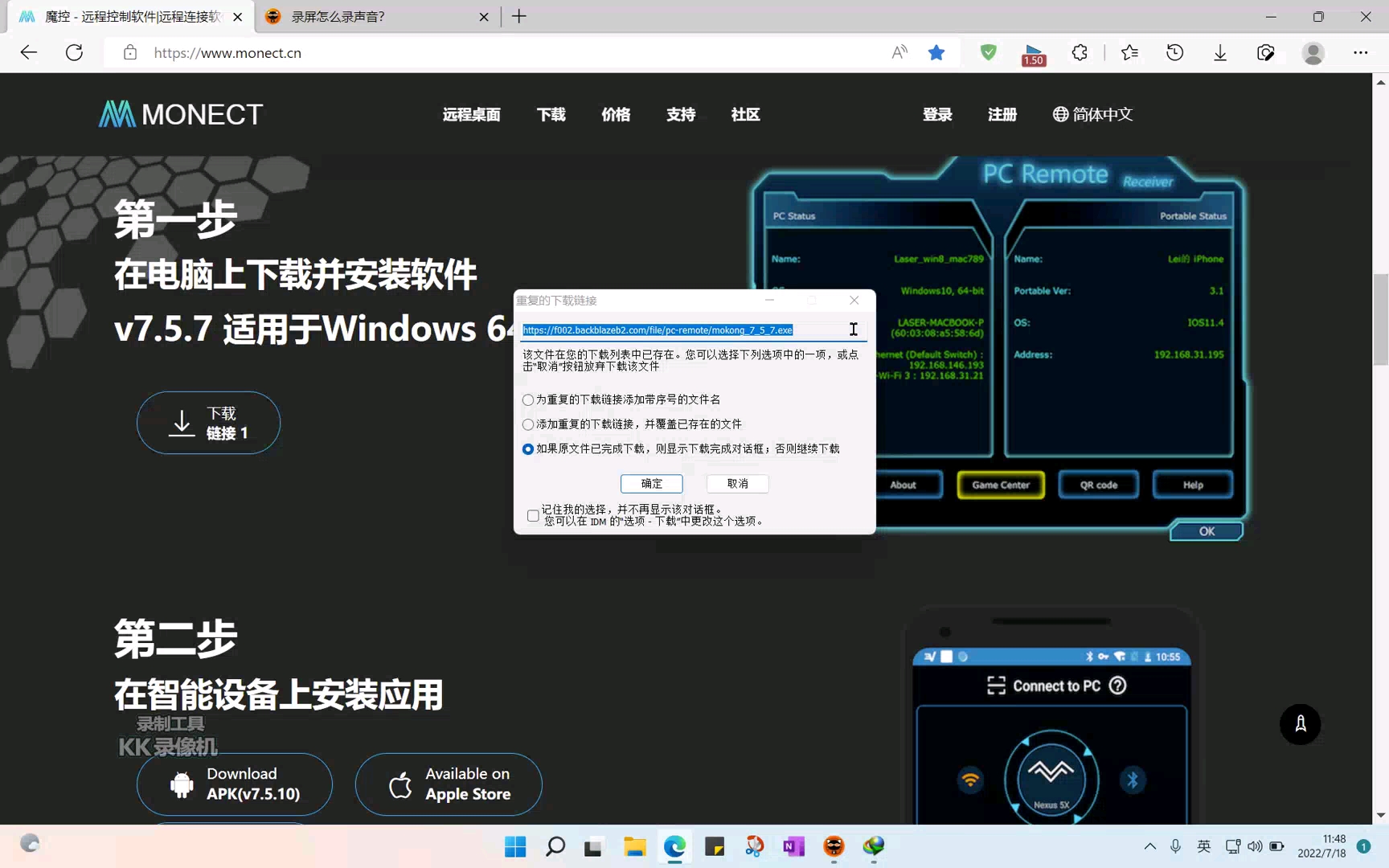The image size is (1389, 868).
Task: Open browser history icon
Action: [1174, 53]
